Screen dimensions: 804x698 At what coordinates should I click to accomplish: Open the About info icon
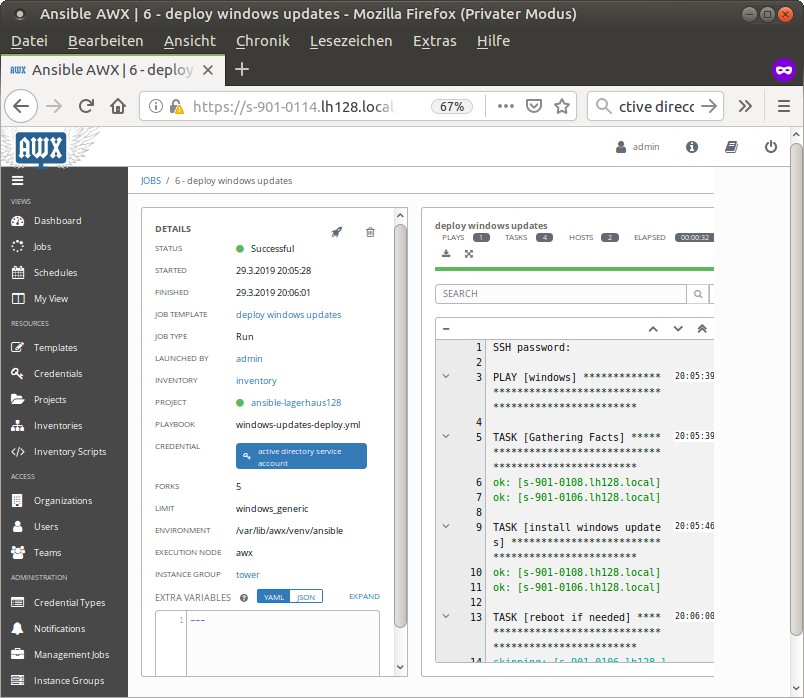692,147
